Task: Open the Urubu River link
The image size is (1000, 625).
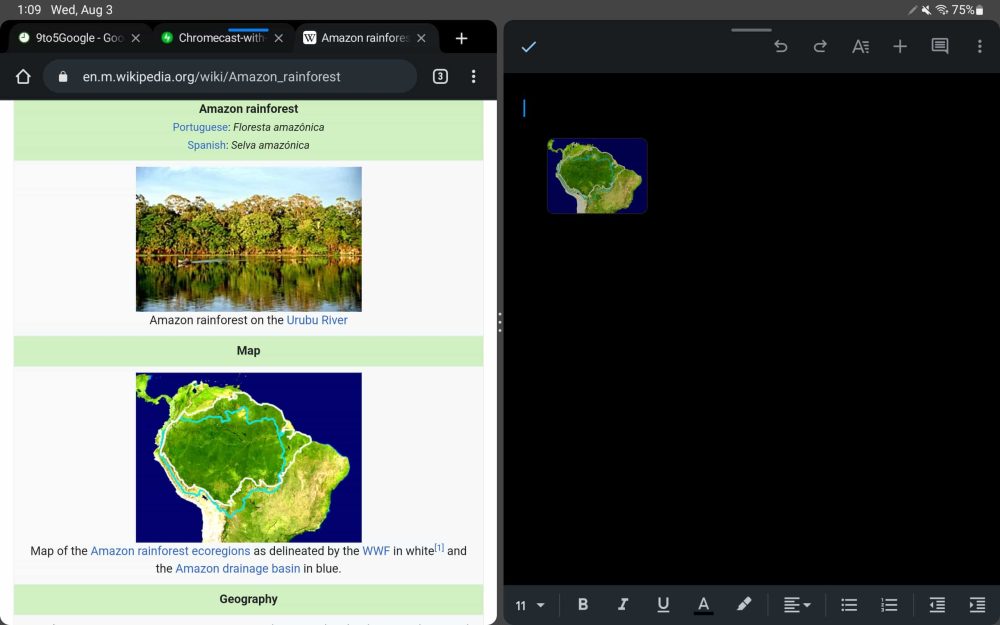Action: [x=317, y=320]
